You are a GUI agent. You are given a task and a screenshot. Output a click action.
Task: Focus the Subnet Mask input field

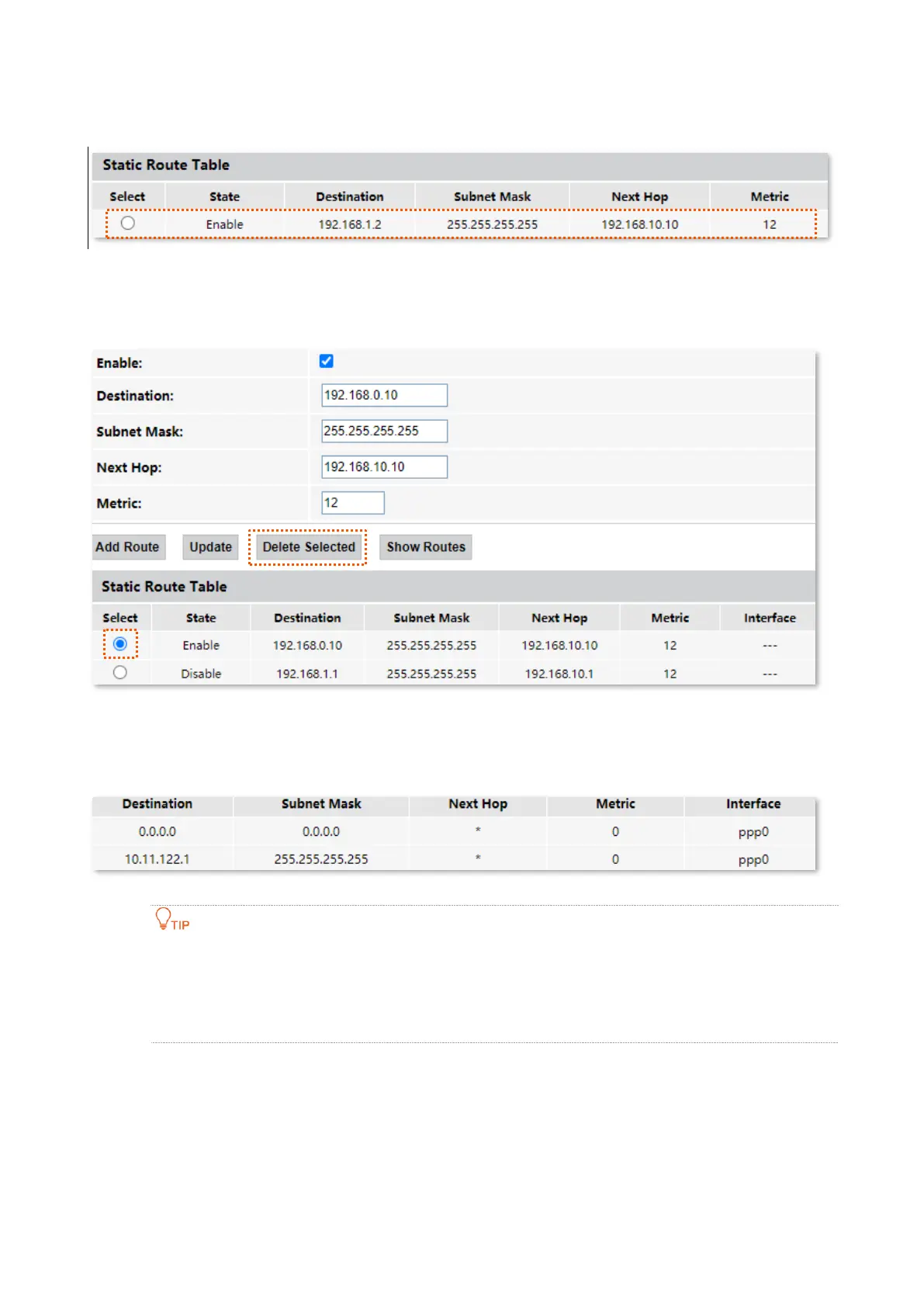(385, 431)
